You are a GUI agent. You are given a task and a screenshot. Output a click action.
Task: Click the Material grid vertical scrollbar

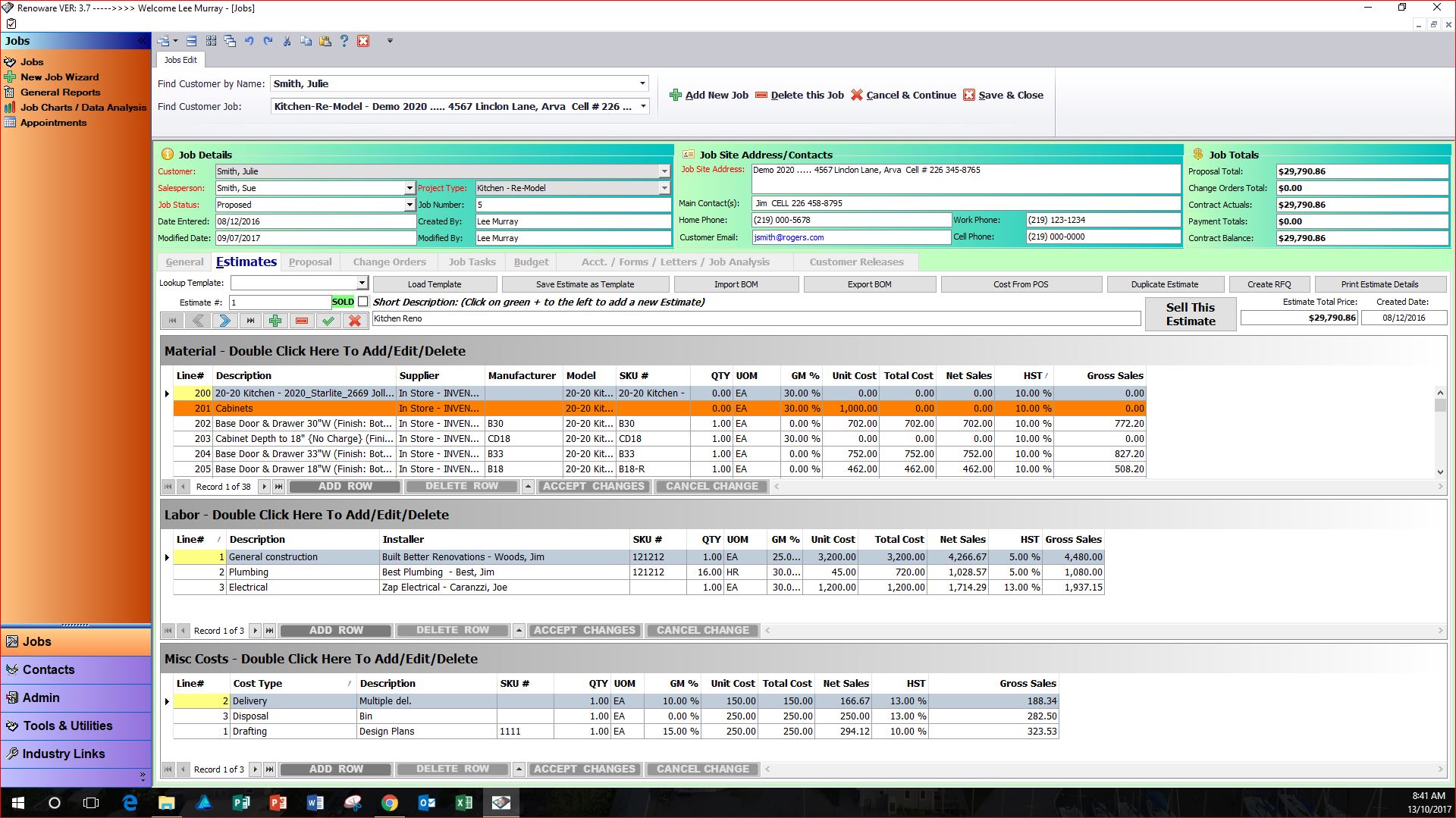pyautogui.click(x=1440, y=432)
